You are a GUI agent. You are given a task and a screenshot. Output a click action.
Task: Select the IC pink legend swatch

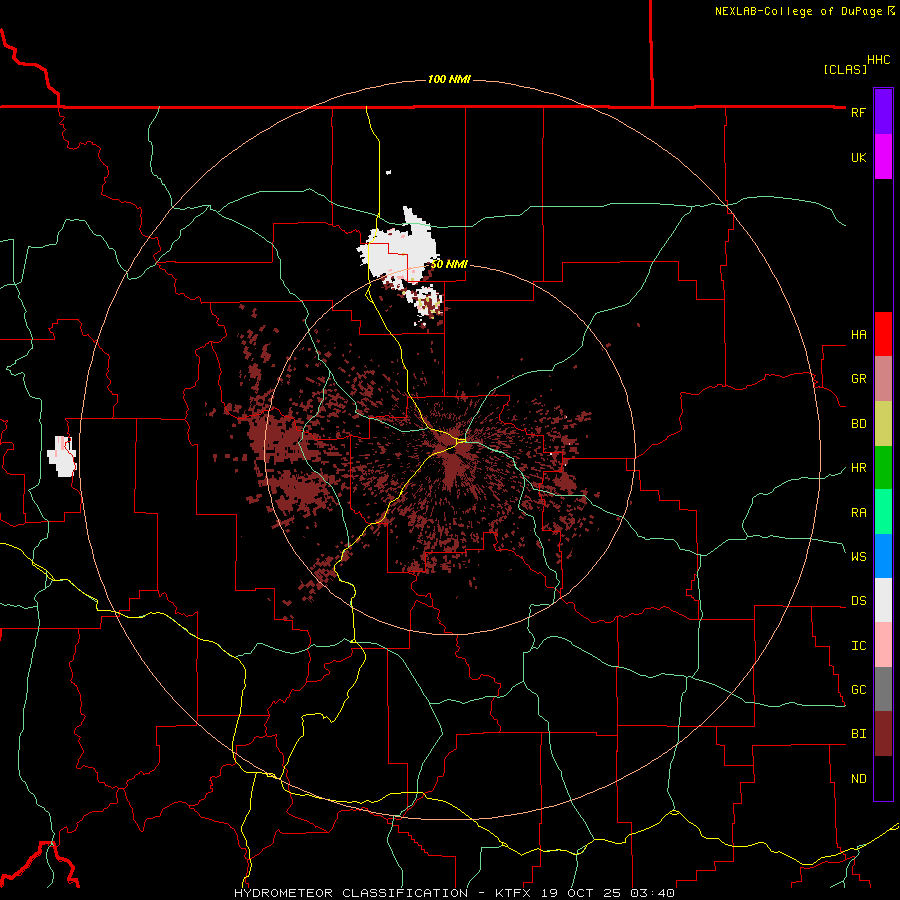click(883, 645)
